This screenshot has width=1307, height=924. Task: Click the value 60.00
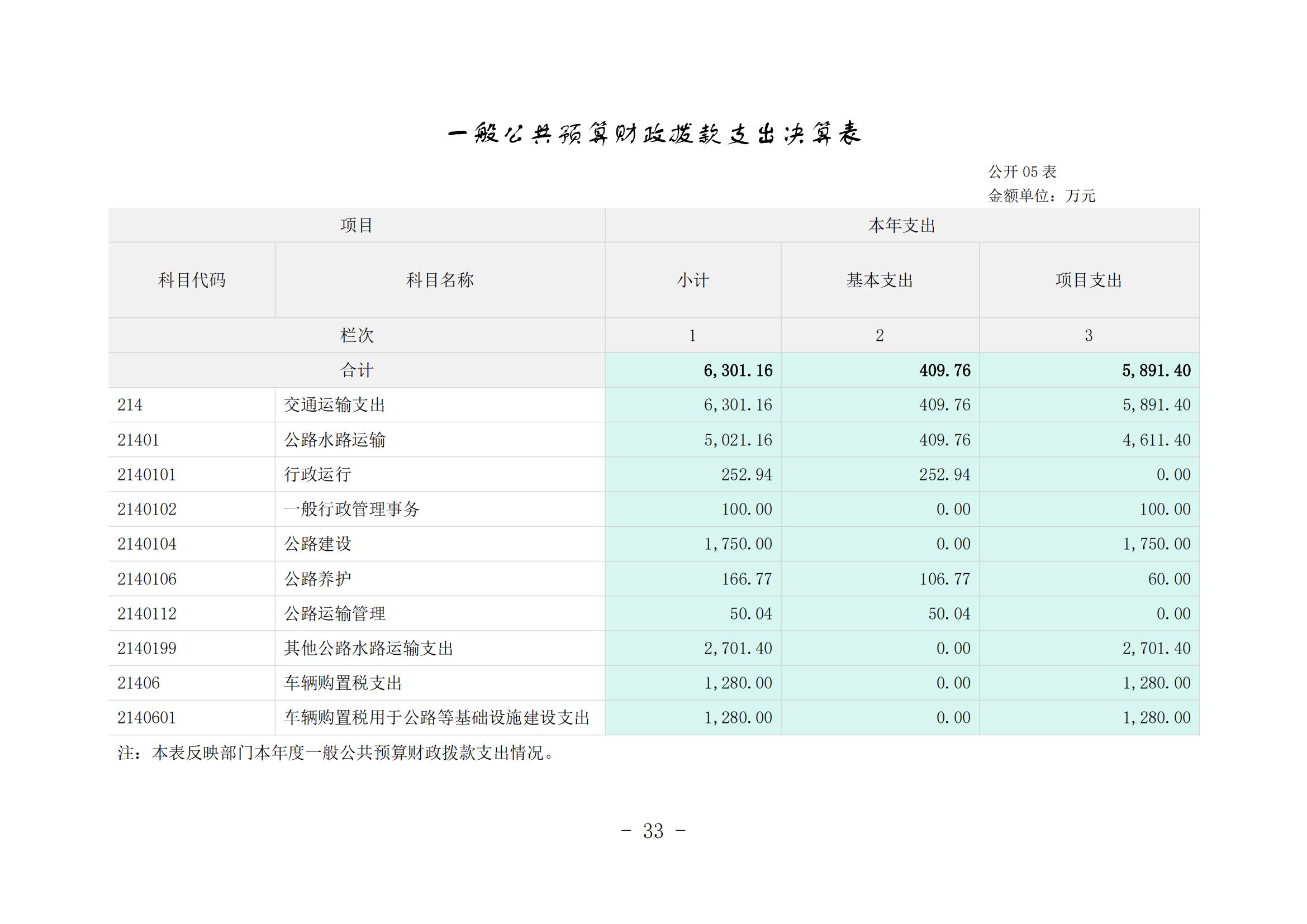[1169, 579]
